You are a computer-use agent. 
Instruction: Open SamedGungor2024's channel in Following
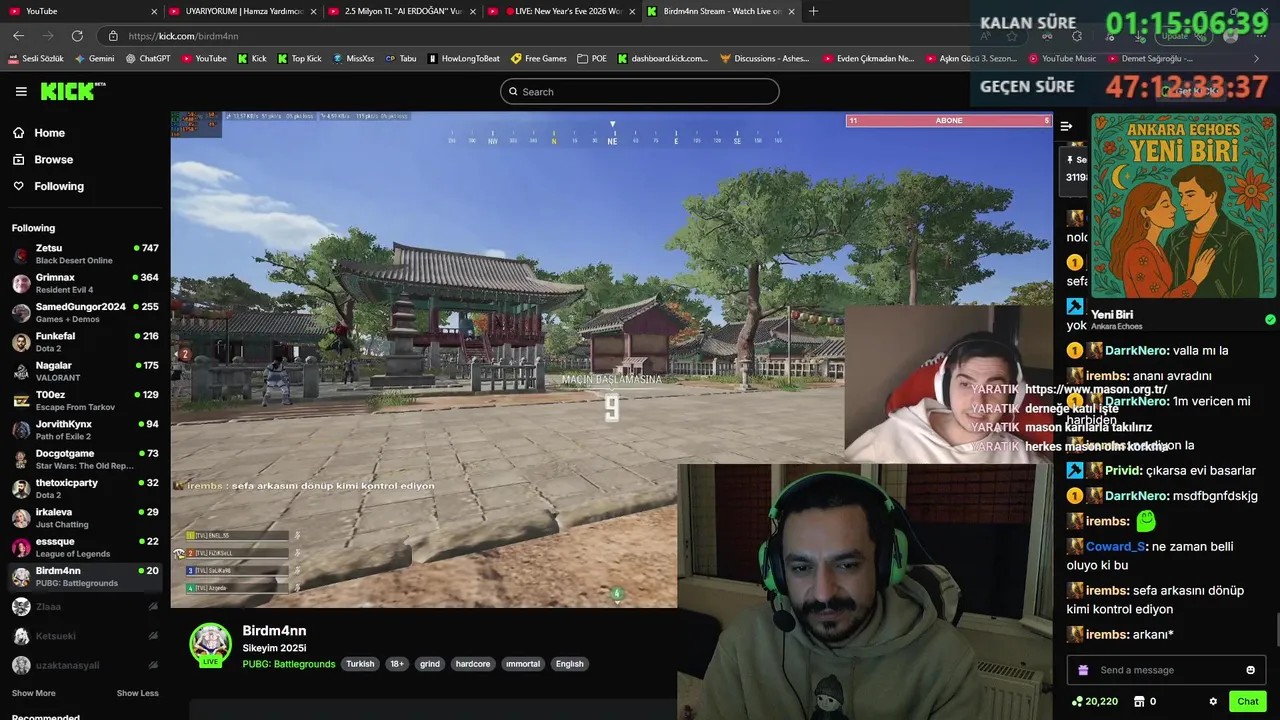point(85,313)
